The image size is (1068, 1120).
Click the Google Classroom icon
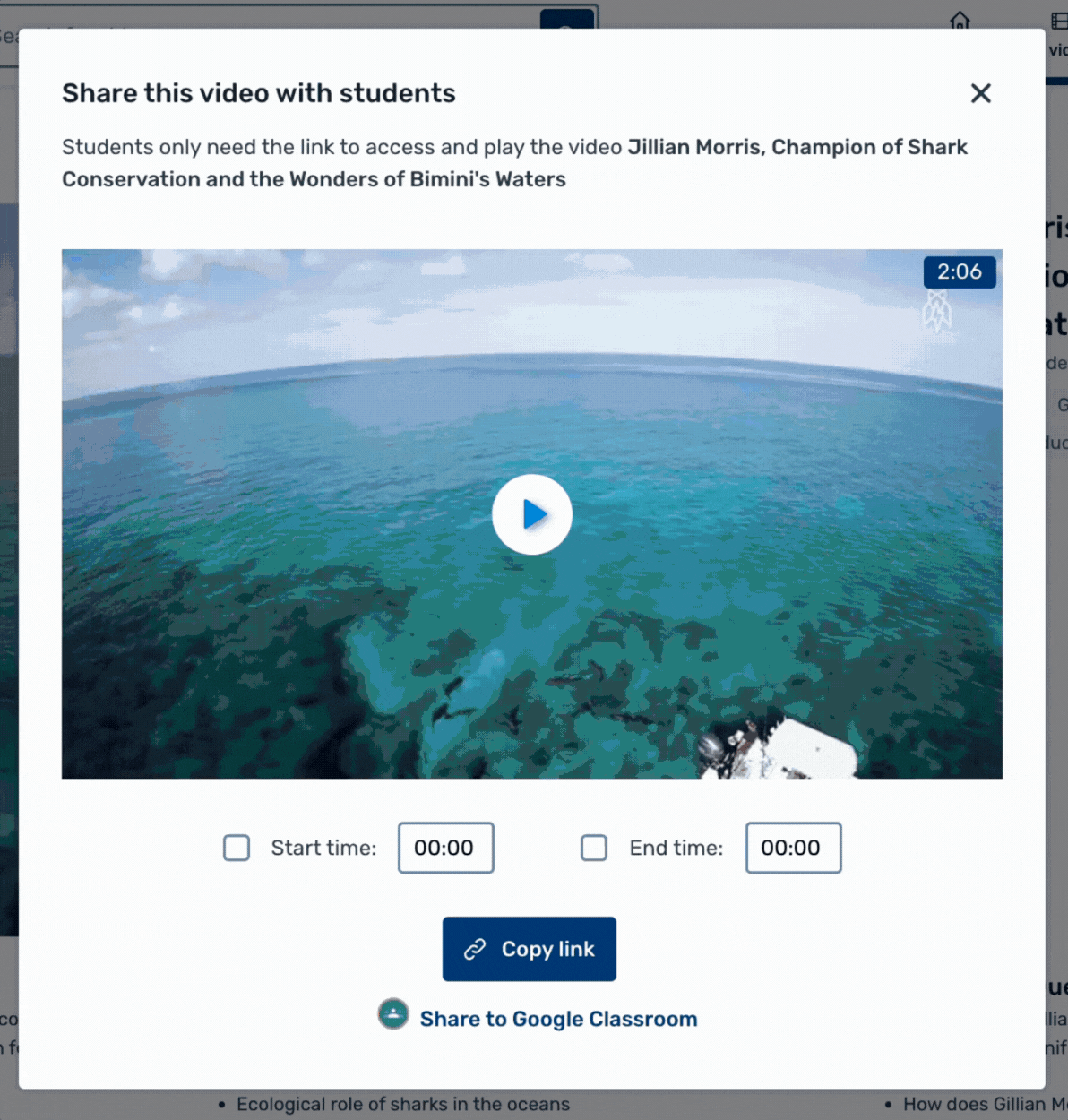(393, 1014)
